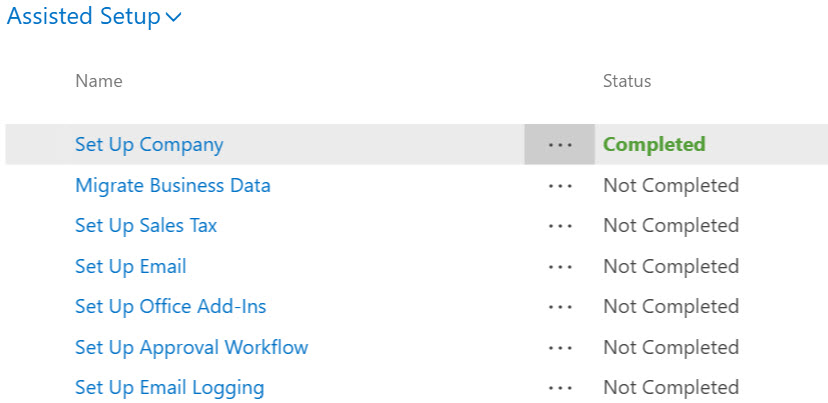Image resolution: width=828 pixels, height=403 pixels.
Task: Open the Set Up Office Add-Ins link
Action: pos(170,306)
